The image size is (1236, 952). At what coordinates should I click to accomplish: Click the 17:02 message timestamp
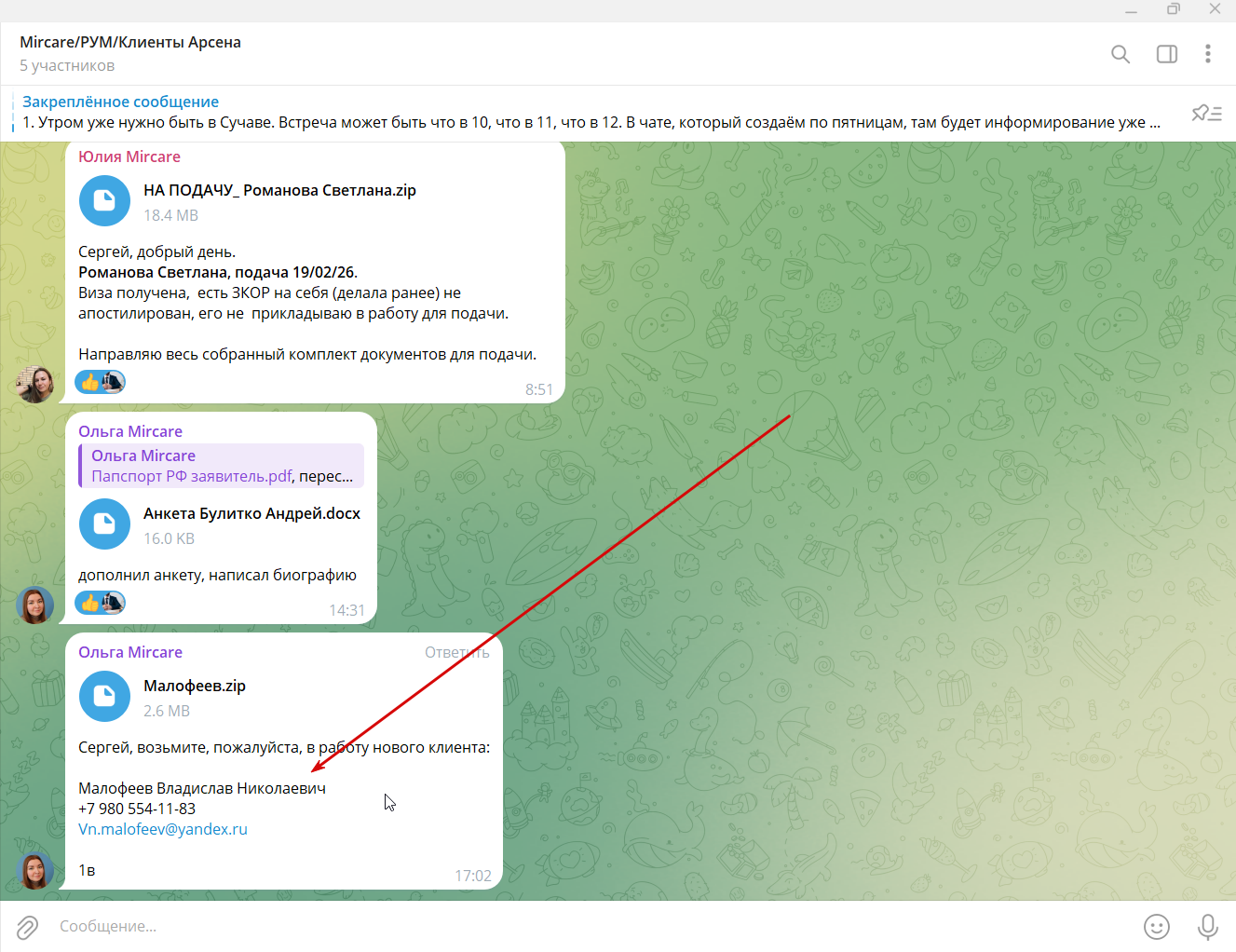(x=473, y=876)
